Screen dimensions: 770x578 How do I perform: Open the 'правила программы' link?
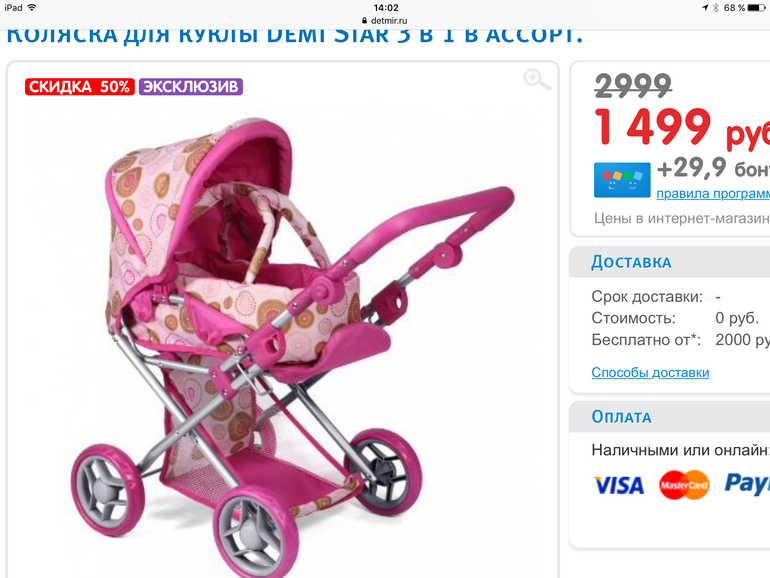(713, 193)
